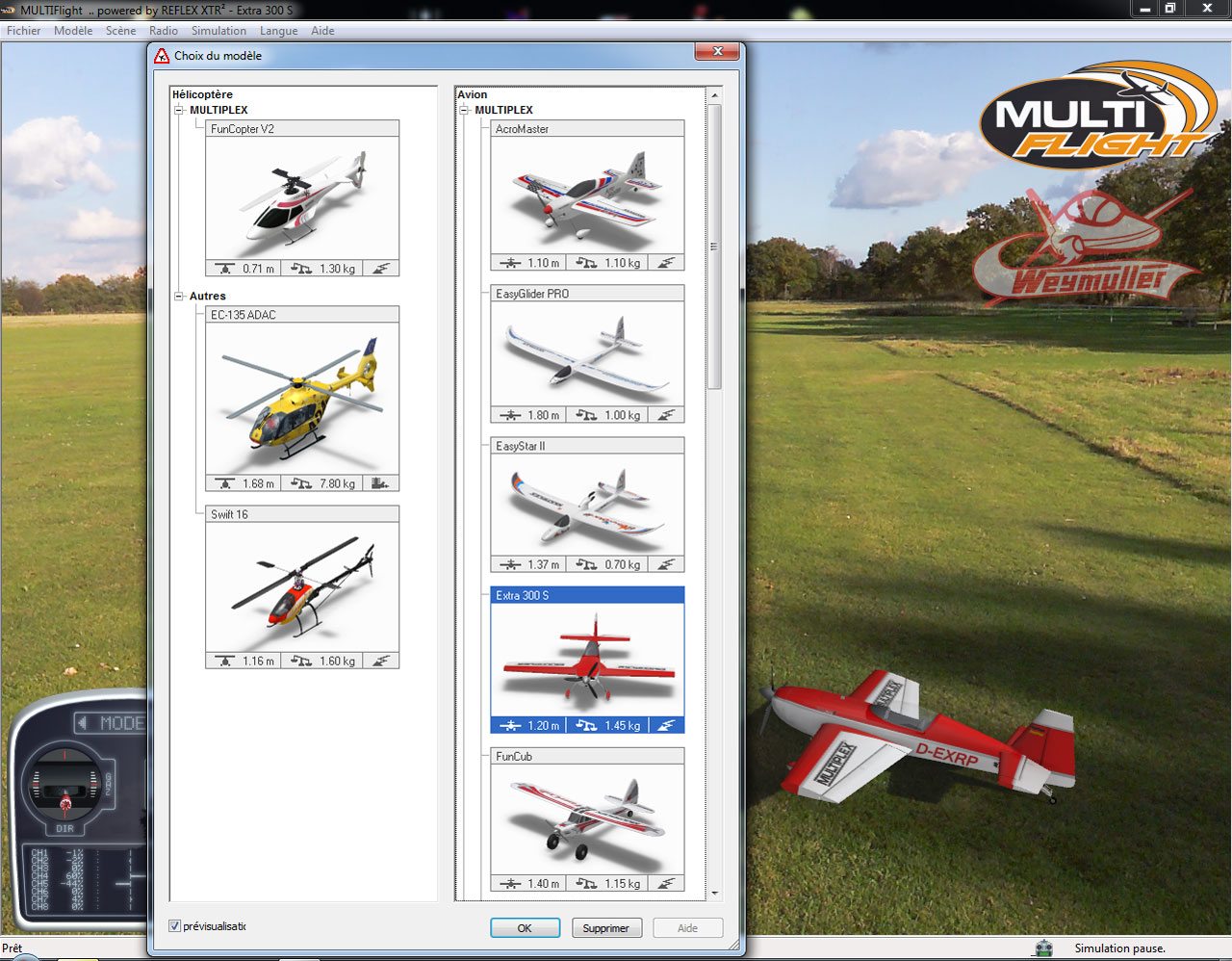The width and height of the screenshot is (1232, 961).
Task: Click the left arrow beside MODE on the radio panel
Action: pos(83,722)
